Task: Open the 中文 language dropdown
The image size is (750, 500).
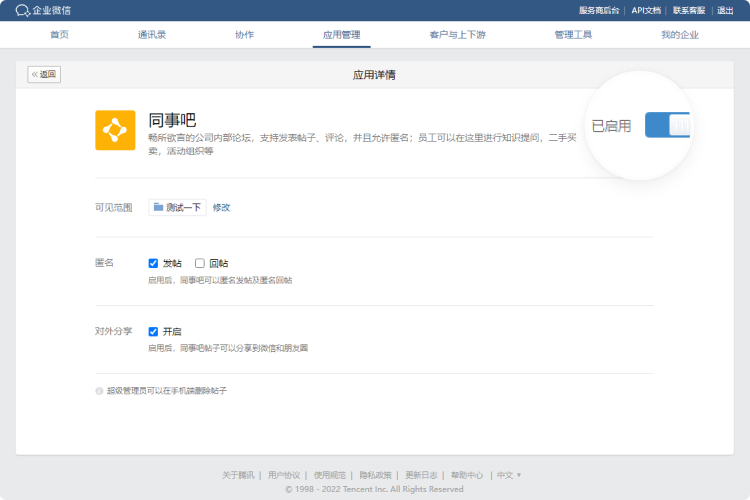Action: click(509, 475)
